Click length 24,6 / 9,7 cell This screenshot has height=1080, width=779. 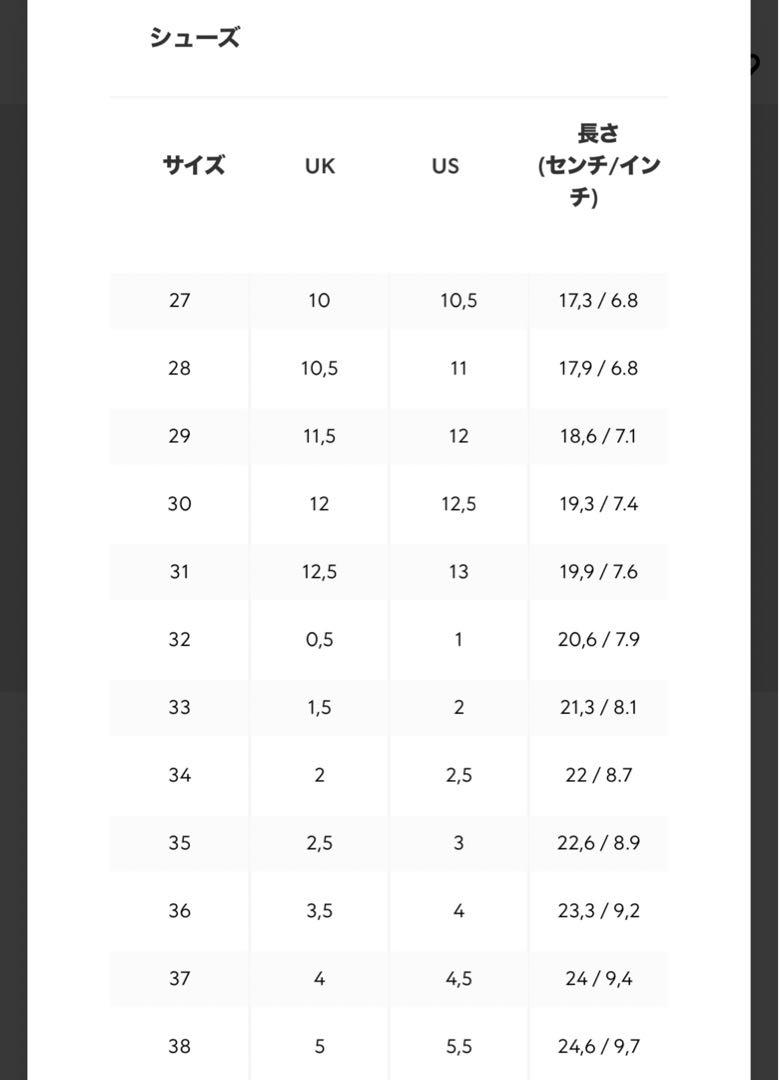tap(598, 1047)
